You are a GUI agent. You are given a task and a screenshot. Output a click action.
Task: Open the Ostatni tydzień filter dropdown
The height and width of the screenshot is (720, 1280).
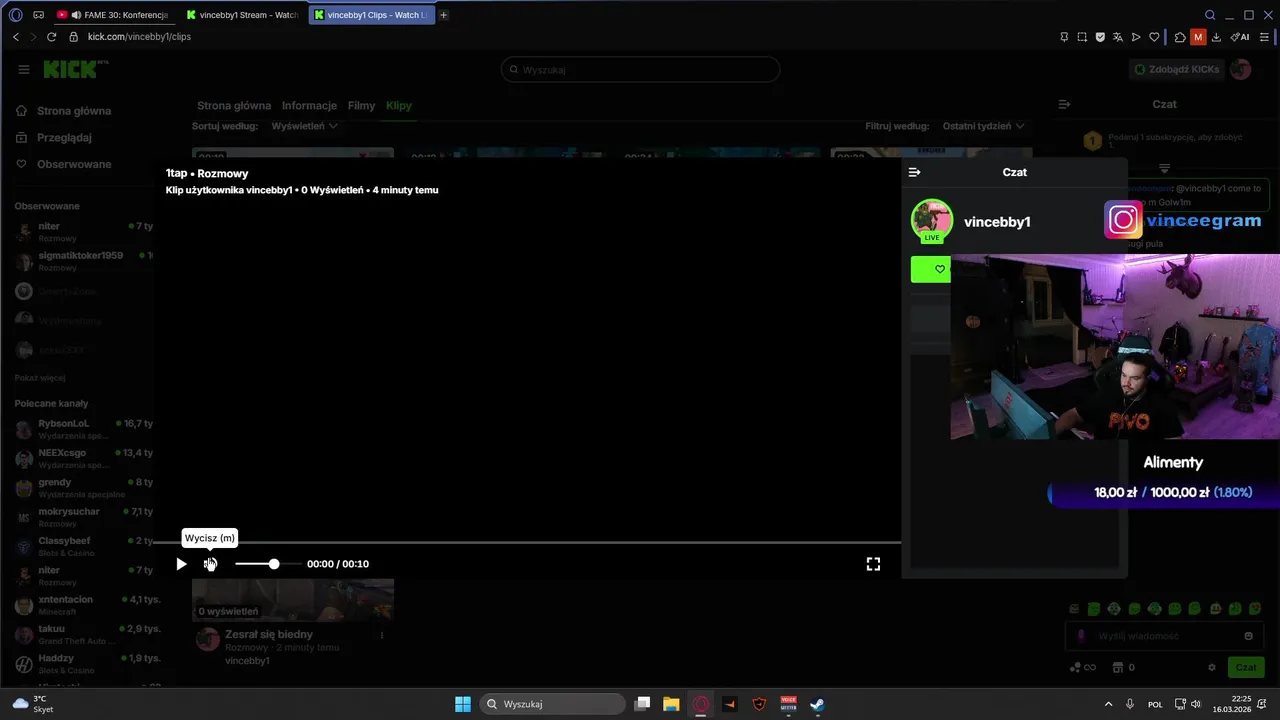click(984, 126)
